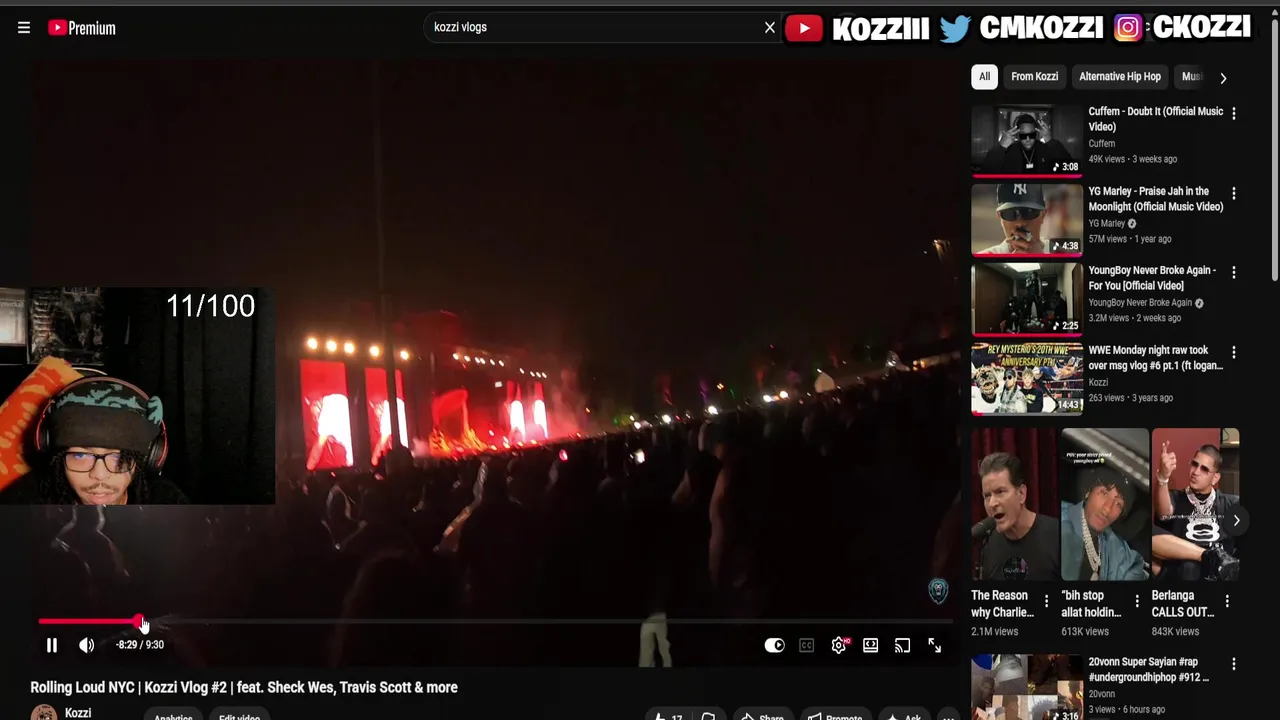This screenshot has height=720, width=1280.
Task: Select the From Kozzi filter chip
Action: coord(1034,77)
